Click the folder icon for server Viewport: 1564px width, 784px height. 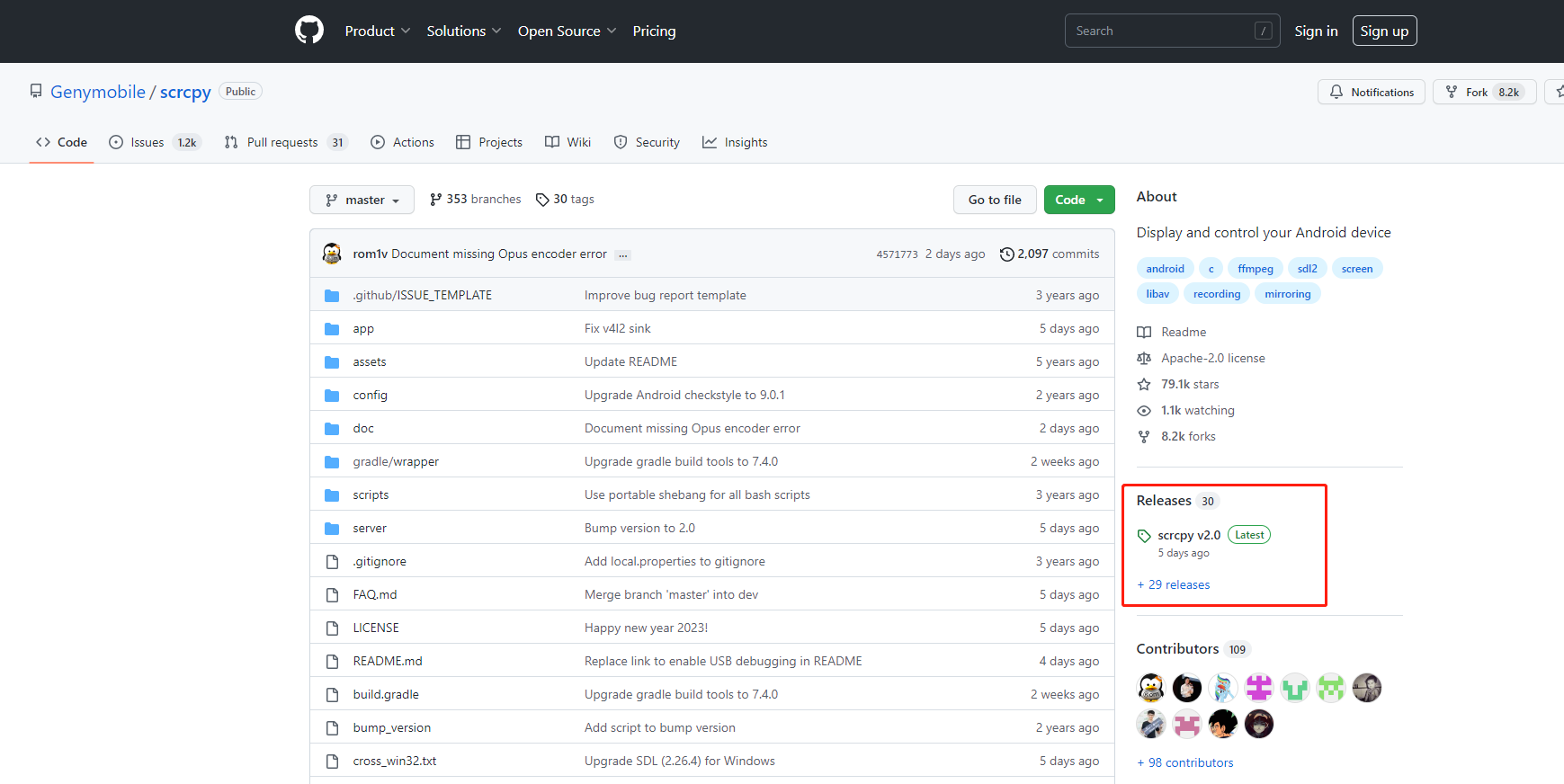pyautogui.click(x=332, y=529)
